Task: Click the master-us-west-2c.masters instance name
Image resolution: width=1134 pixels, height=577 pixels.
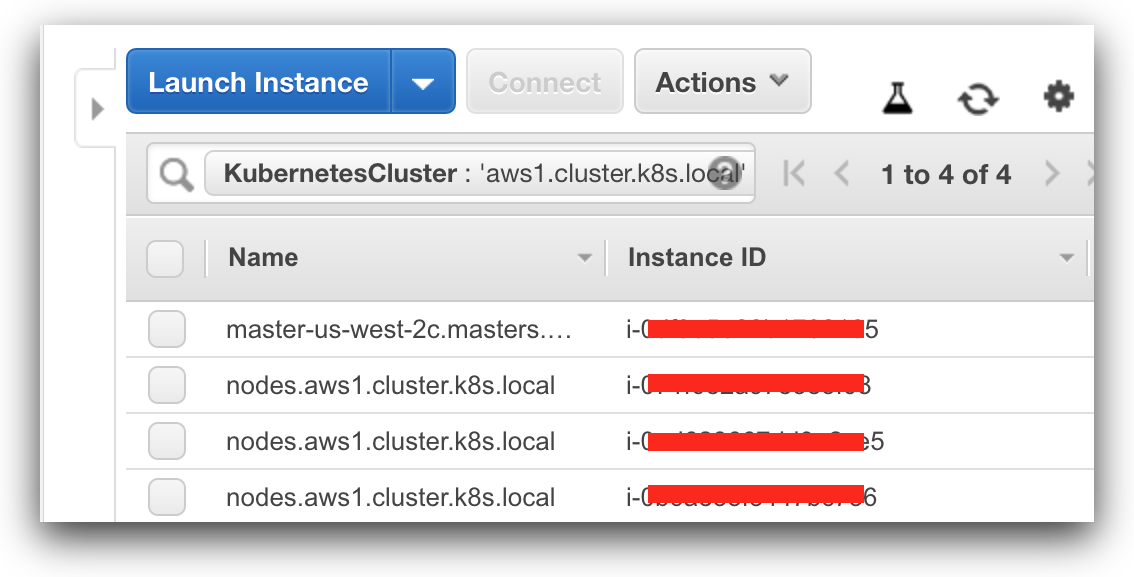Action: pyautogui.click(x=398, y=329)
